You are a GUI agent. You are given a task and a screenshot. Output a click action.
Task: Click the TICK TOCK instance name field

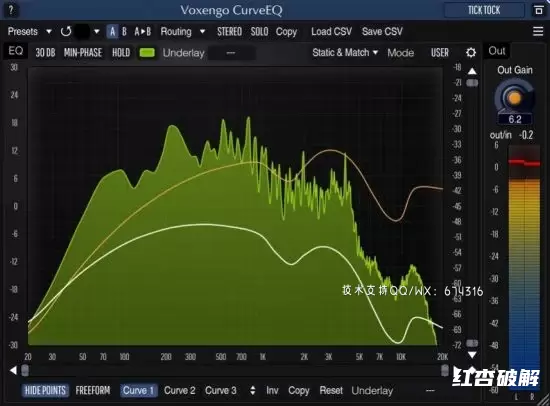(484, 10)
